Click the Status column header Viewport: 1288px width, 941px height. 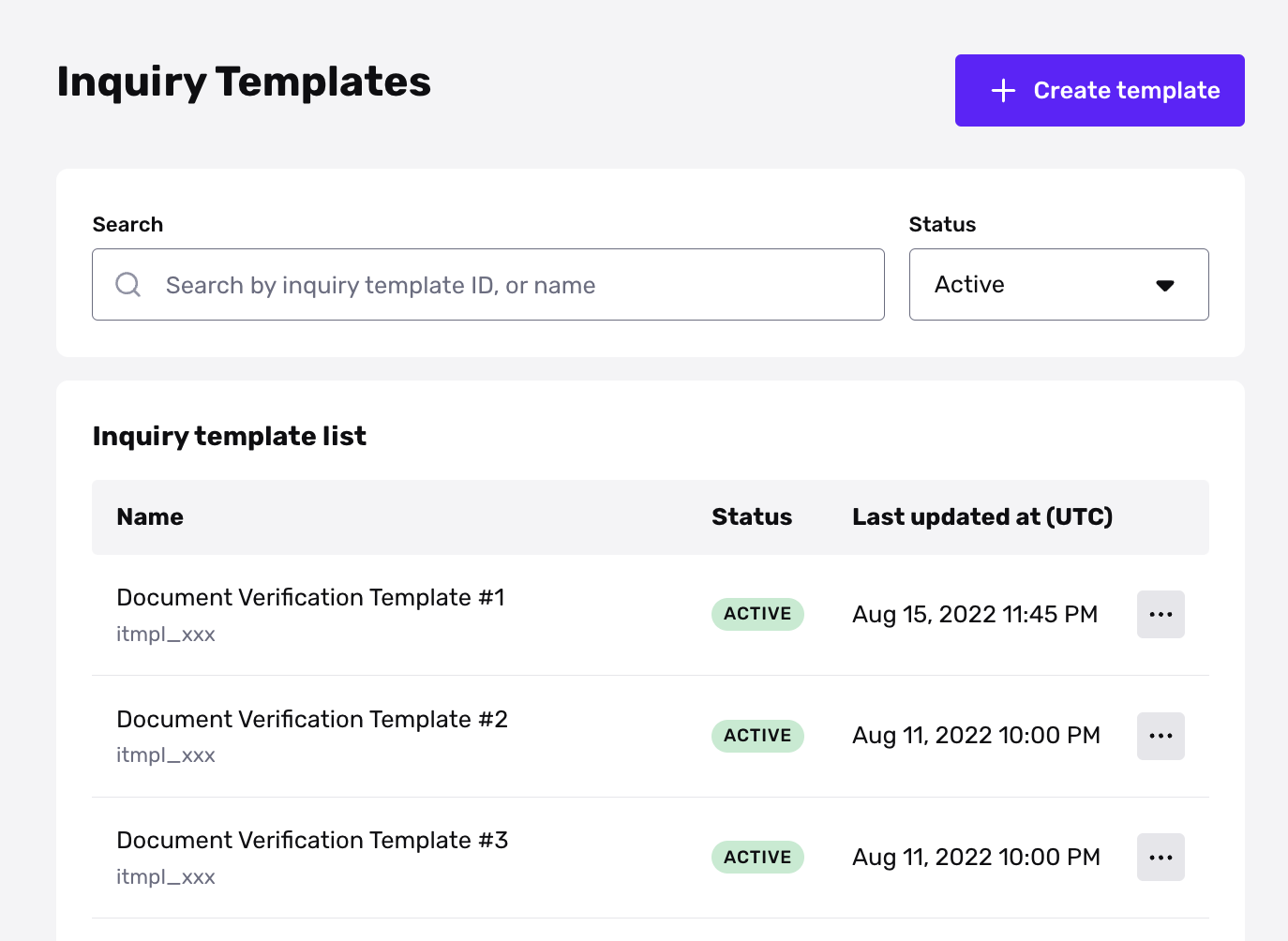click(751, 516)
